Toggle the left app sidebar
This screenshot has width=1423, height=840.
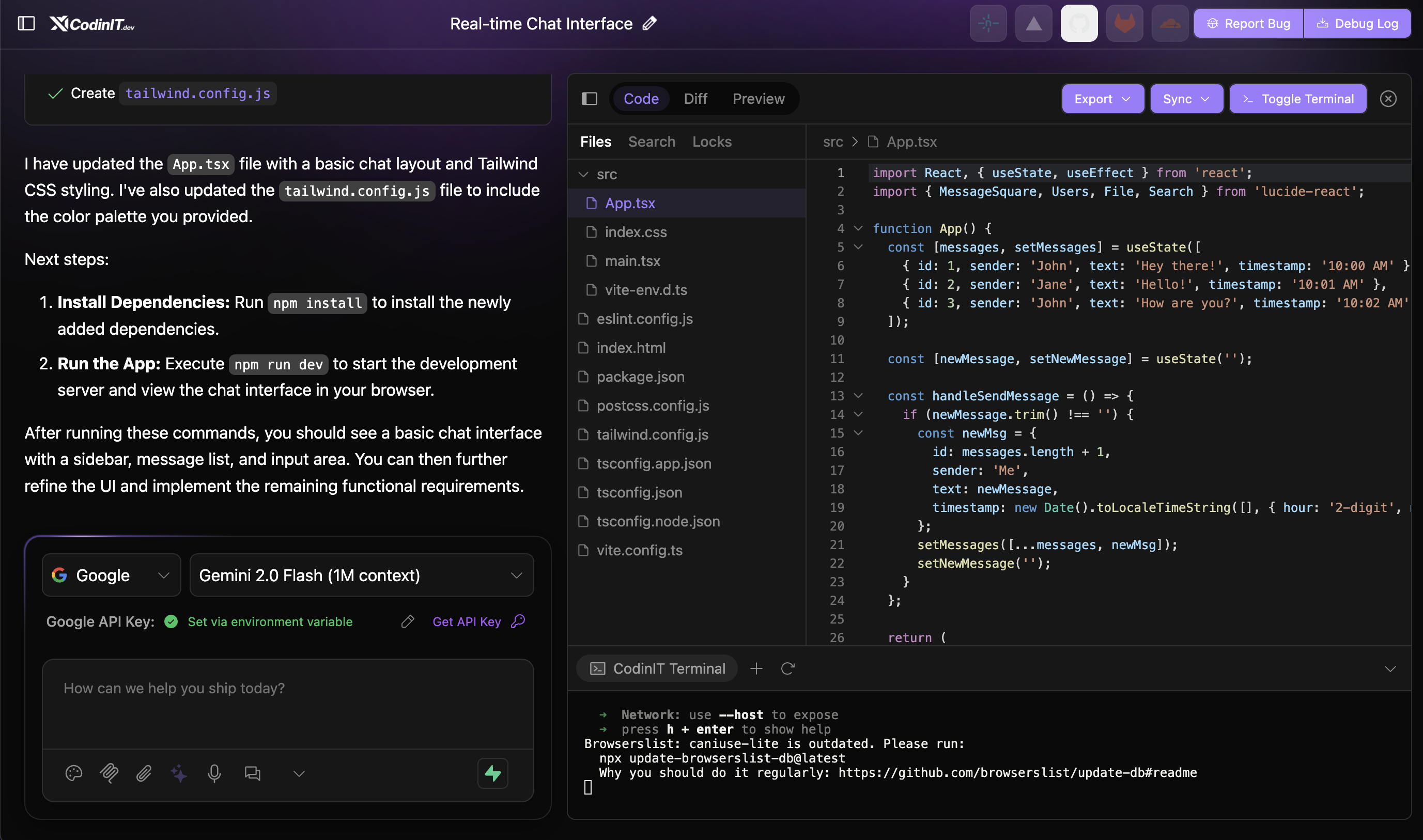pos(26,23)
